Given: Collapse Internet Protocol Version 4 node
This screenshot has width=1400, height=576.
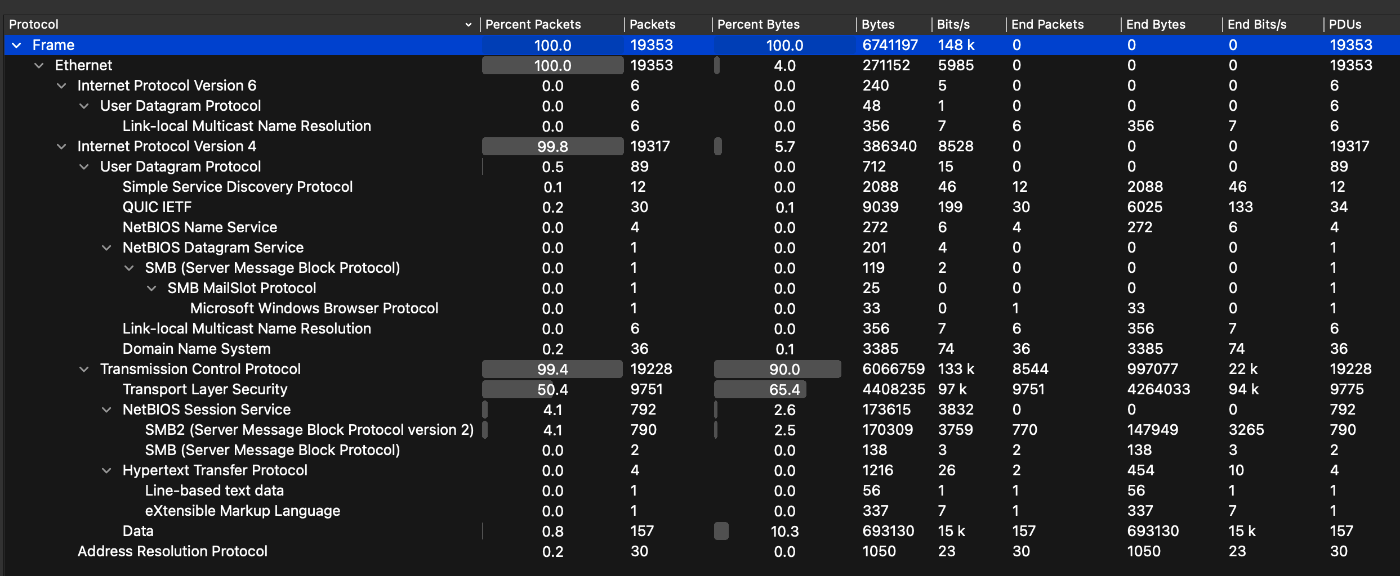Looking at the screenshot, I should (x=61, y=146).
